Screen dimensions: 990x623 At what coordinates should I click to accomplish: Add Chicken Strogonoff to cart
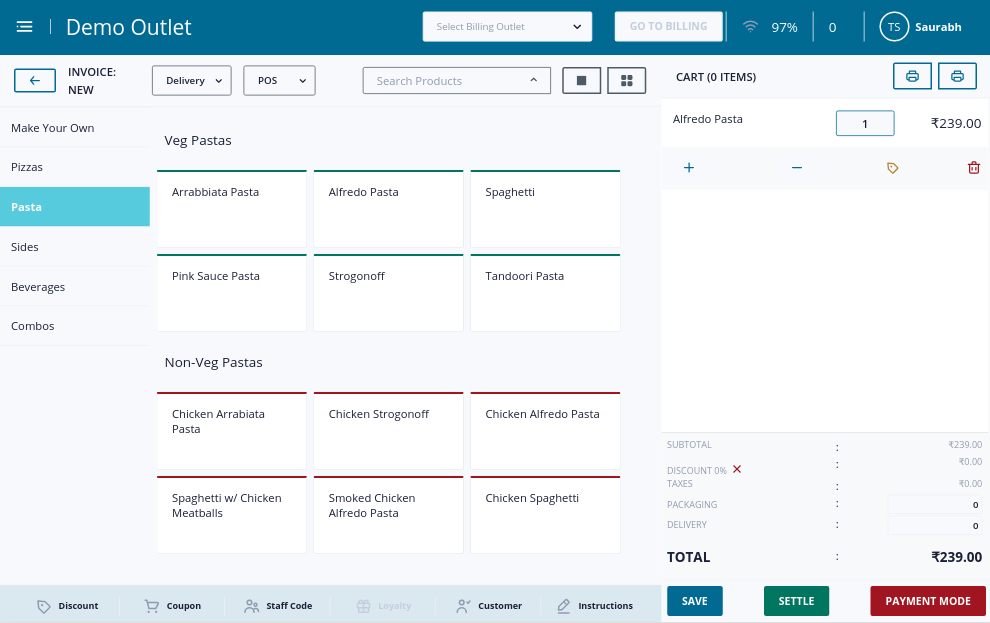(388, 431)
